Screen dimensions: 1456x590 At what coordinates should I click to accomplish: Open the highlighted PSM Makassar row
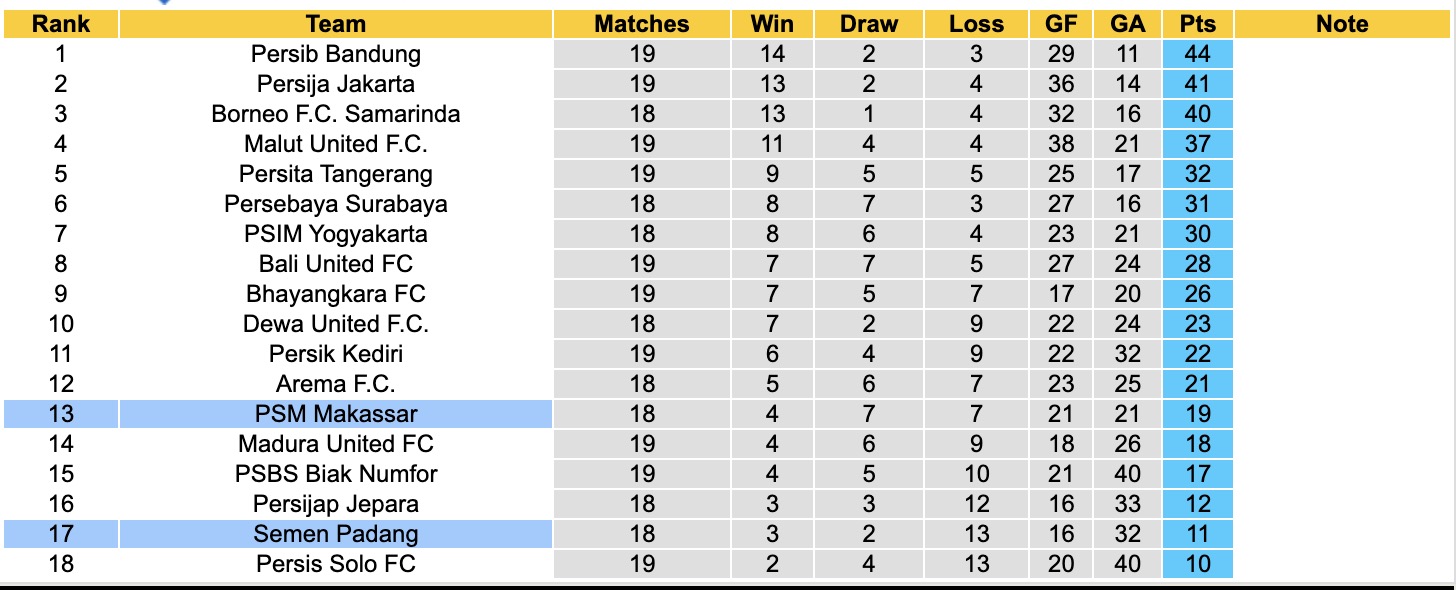[x=336, y=414]
